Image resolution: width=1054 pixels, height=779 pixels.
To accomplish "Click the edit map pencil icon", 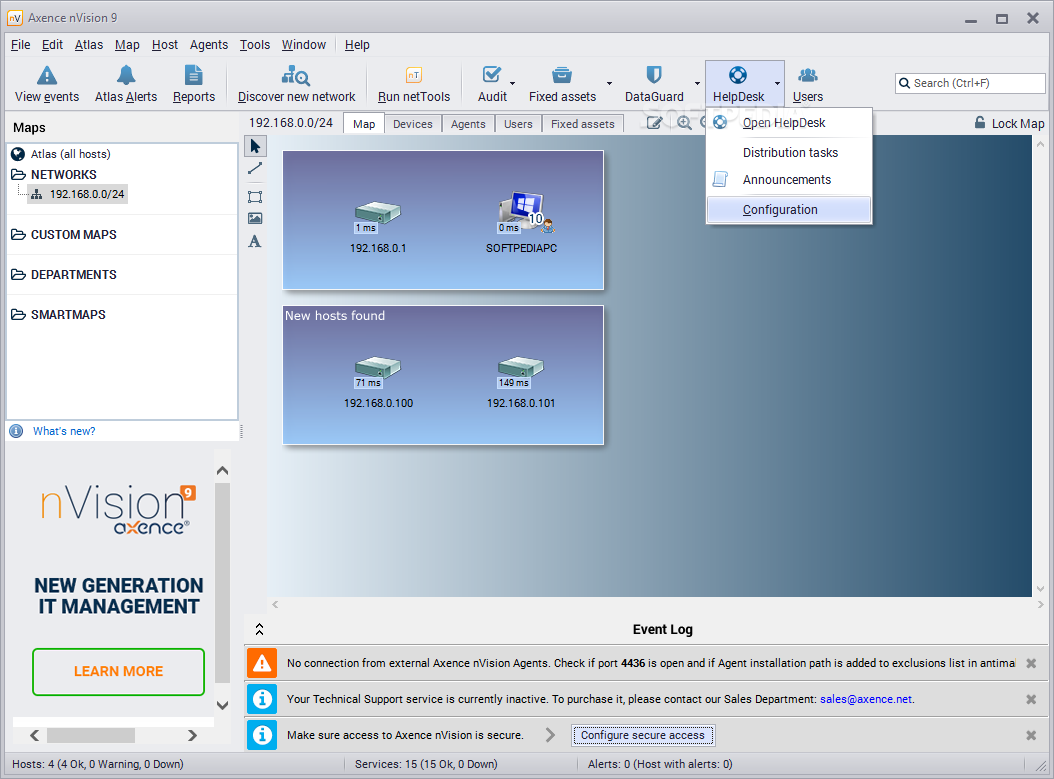I will coord(654,123).
